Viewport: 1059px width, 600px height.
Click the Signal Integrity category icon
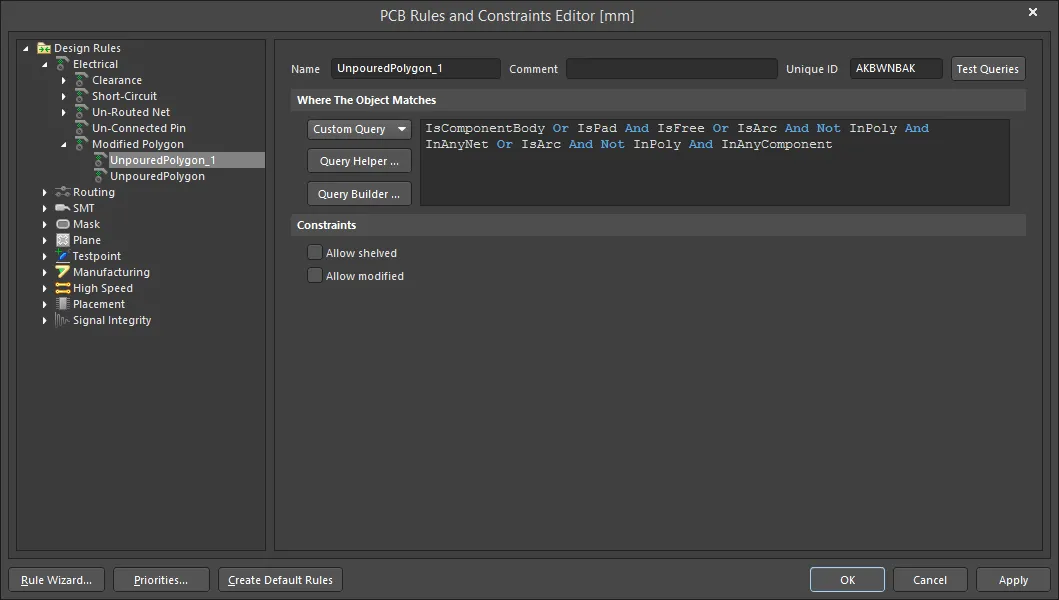(63, 320)
